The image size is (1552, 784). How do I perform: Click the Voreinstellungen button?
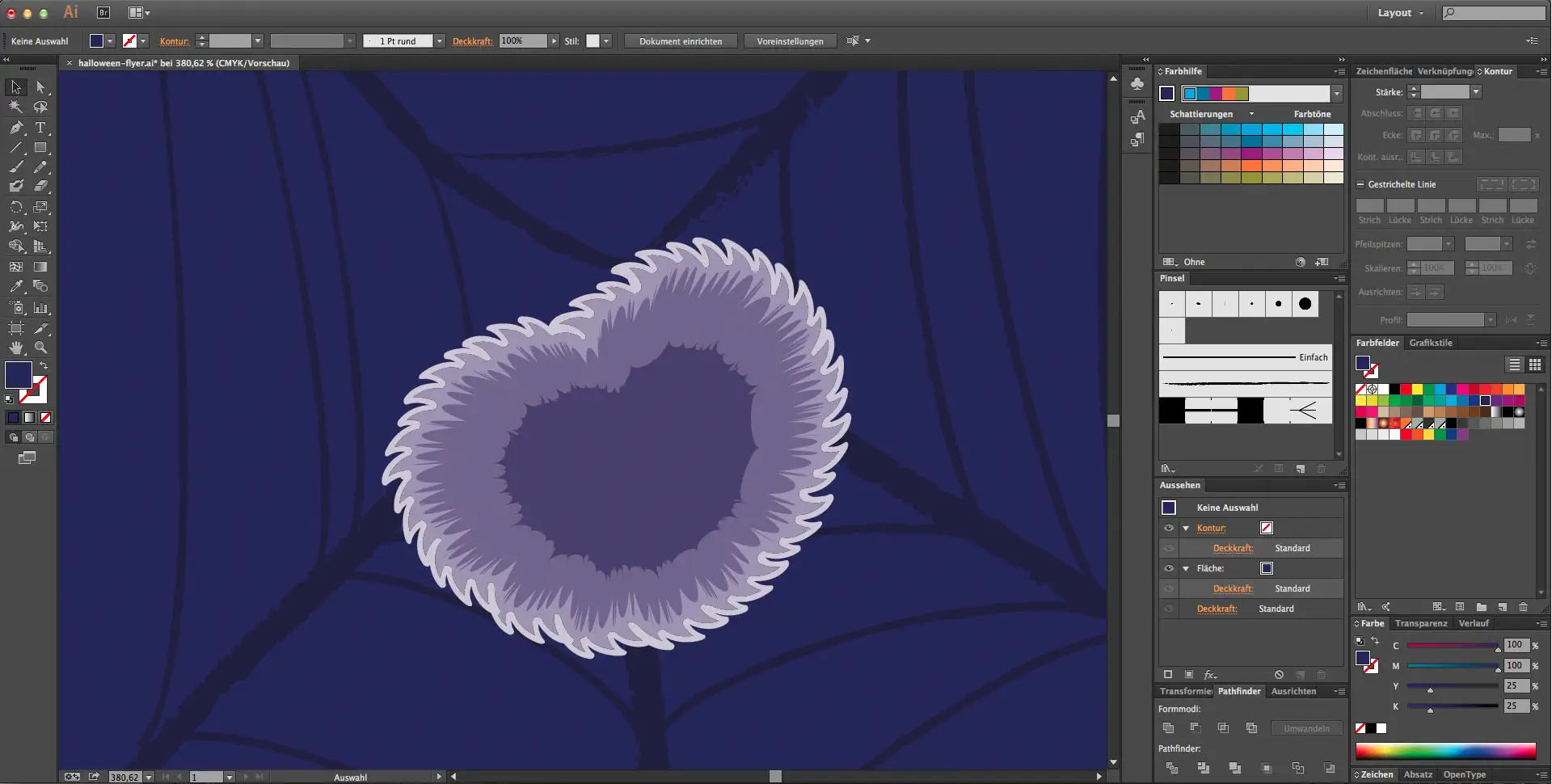coord(790,41)
